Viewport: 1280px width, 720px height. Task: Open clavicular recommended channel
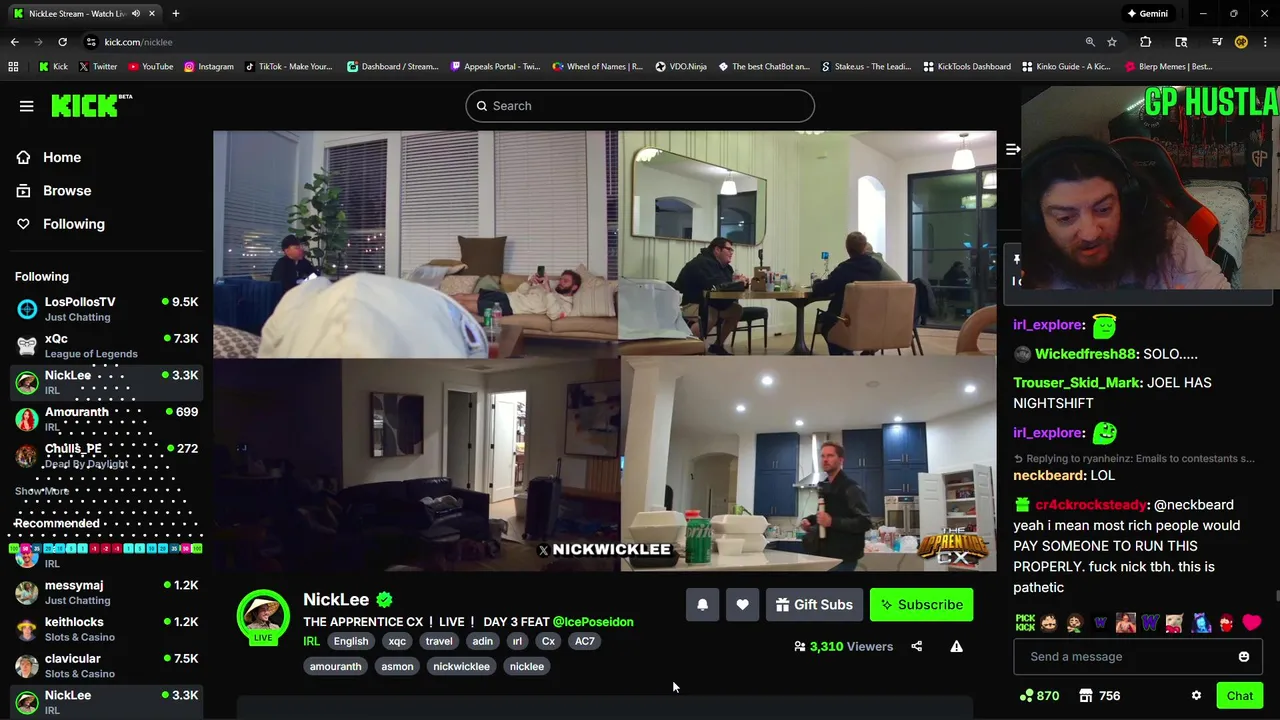coord(106,665)
